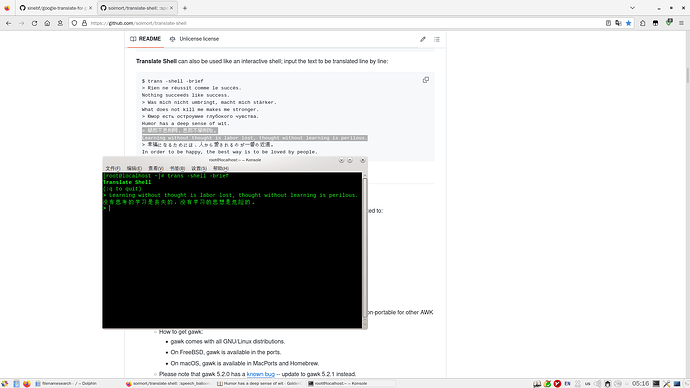Click the account icon beside home button
690x388 pixels.
[60, 23]
